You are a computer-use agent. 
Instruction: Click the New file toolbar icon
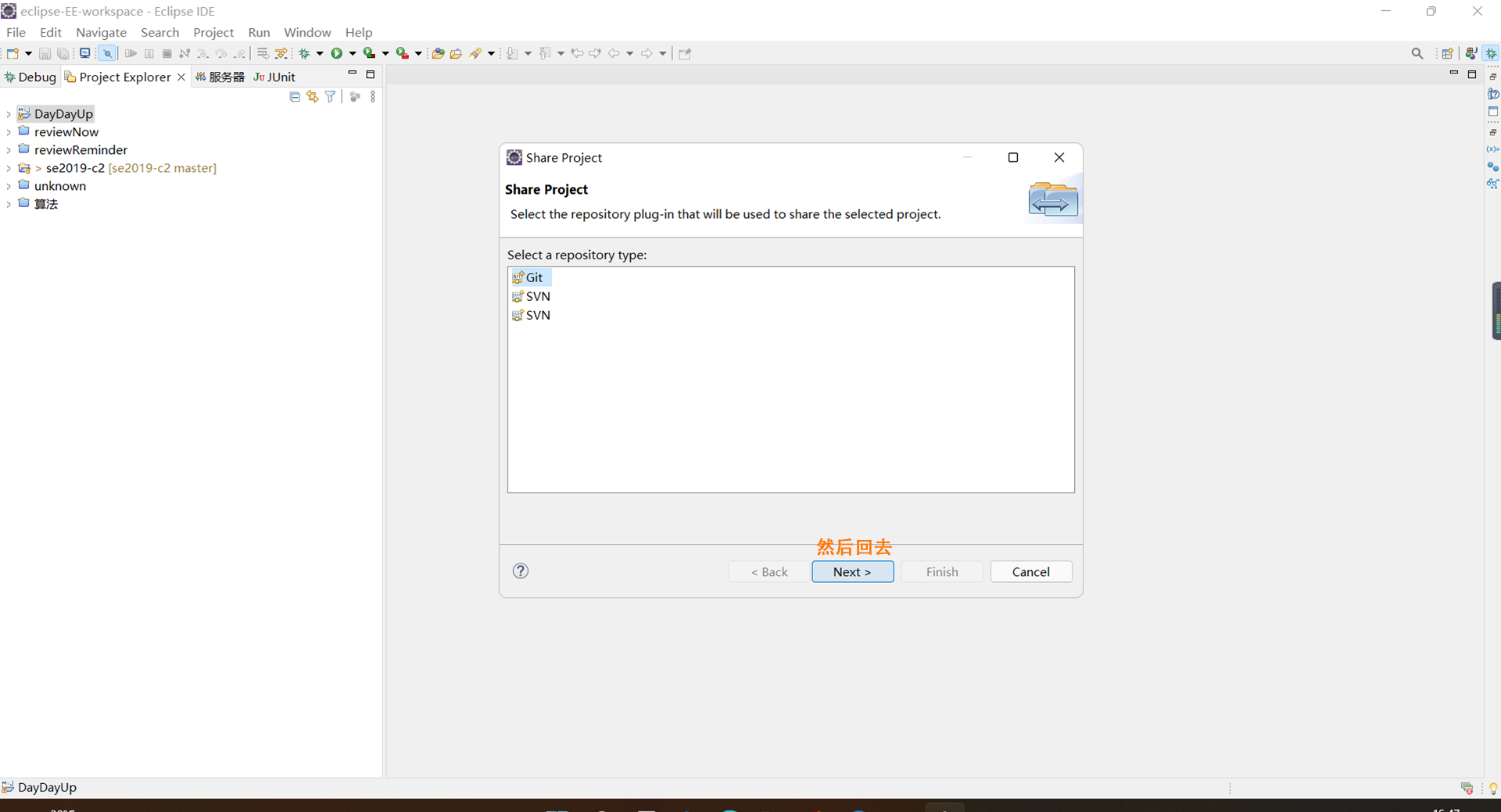13,53
